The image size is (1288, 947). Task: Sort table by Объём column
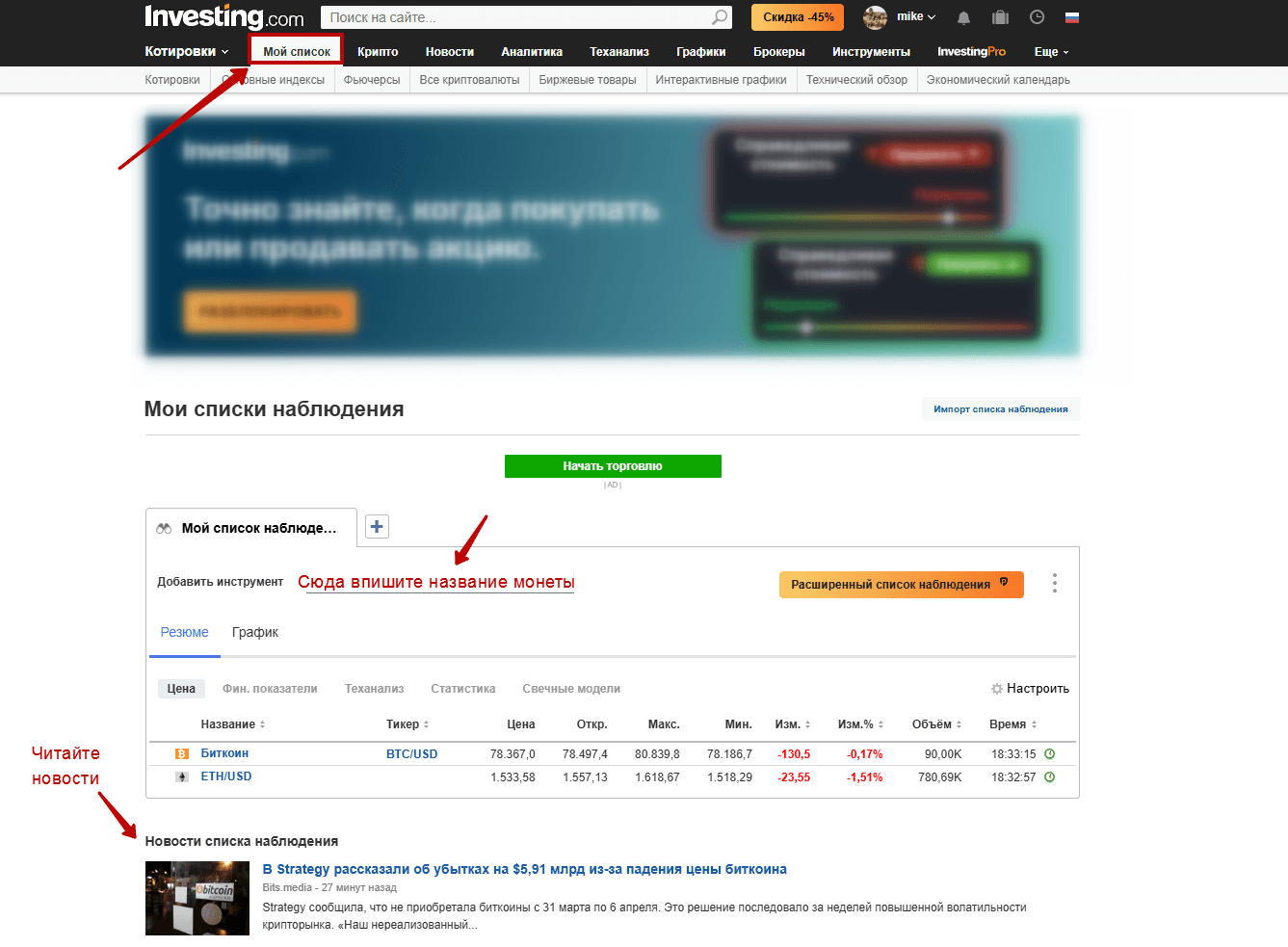pos(936,724)
